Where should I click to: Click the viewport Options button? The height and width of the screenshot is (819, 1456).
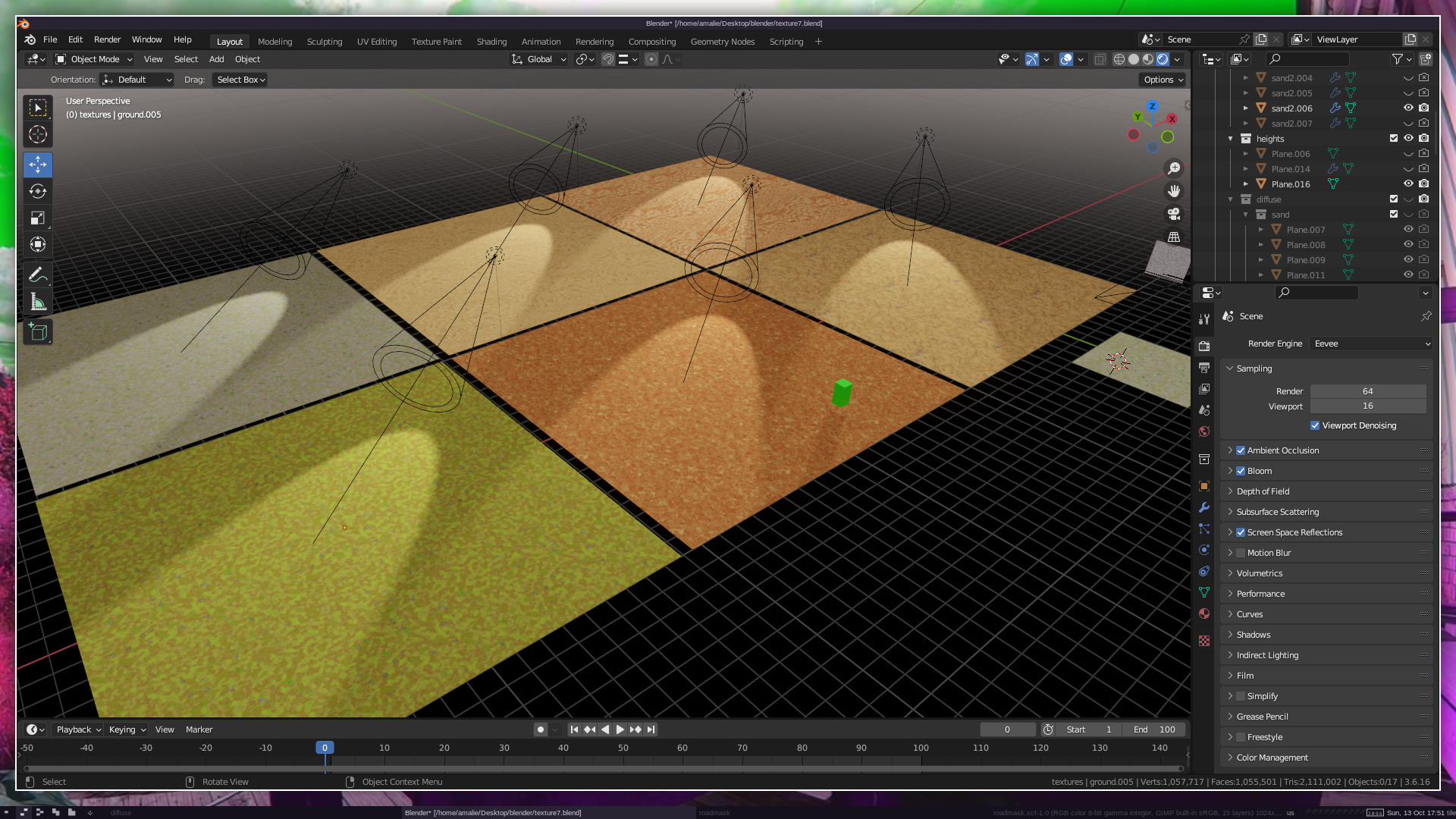pyautogui.click(x=1163, y=80)
